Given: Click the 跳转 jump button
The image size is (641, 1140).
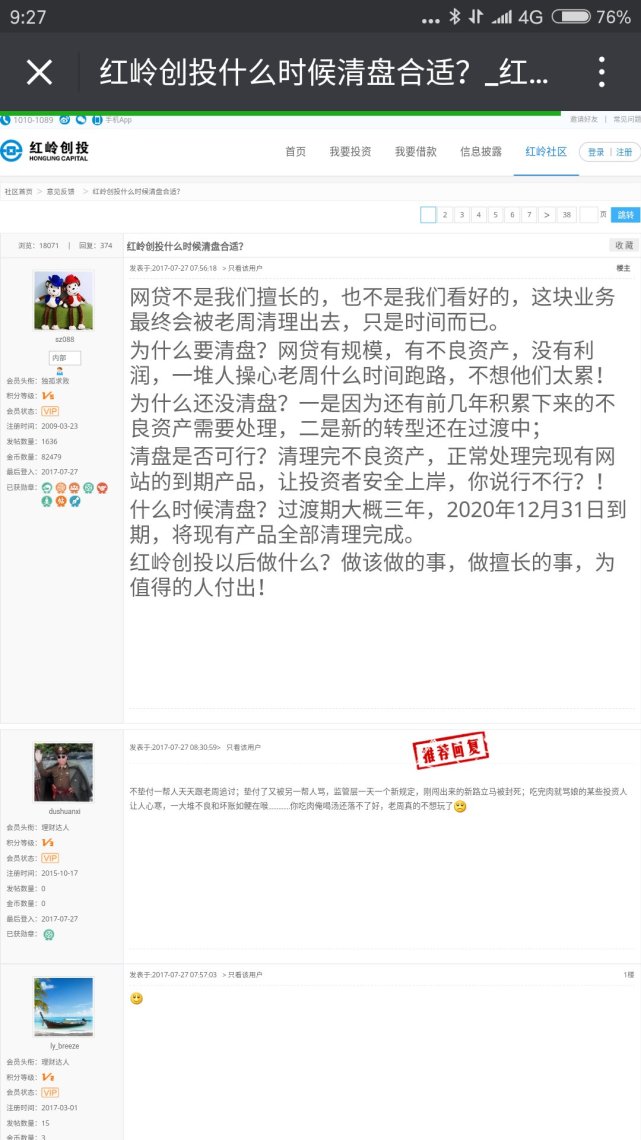Looking at the screenshot, I should [626, 214].
